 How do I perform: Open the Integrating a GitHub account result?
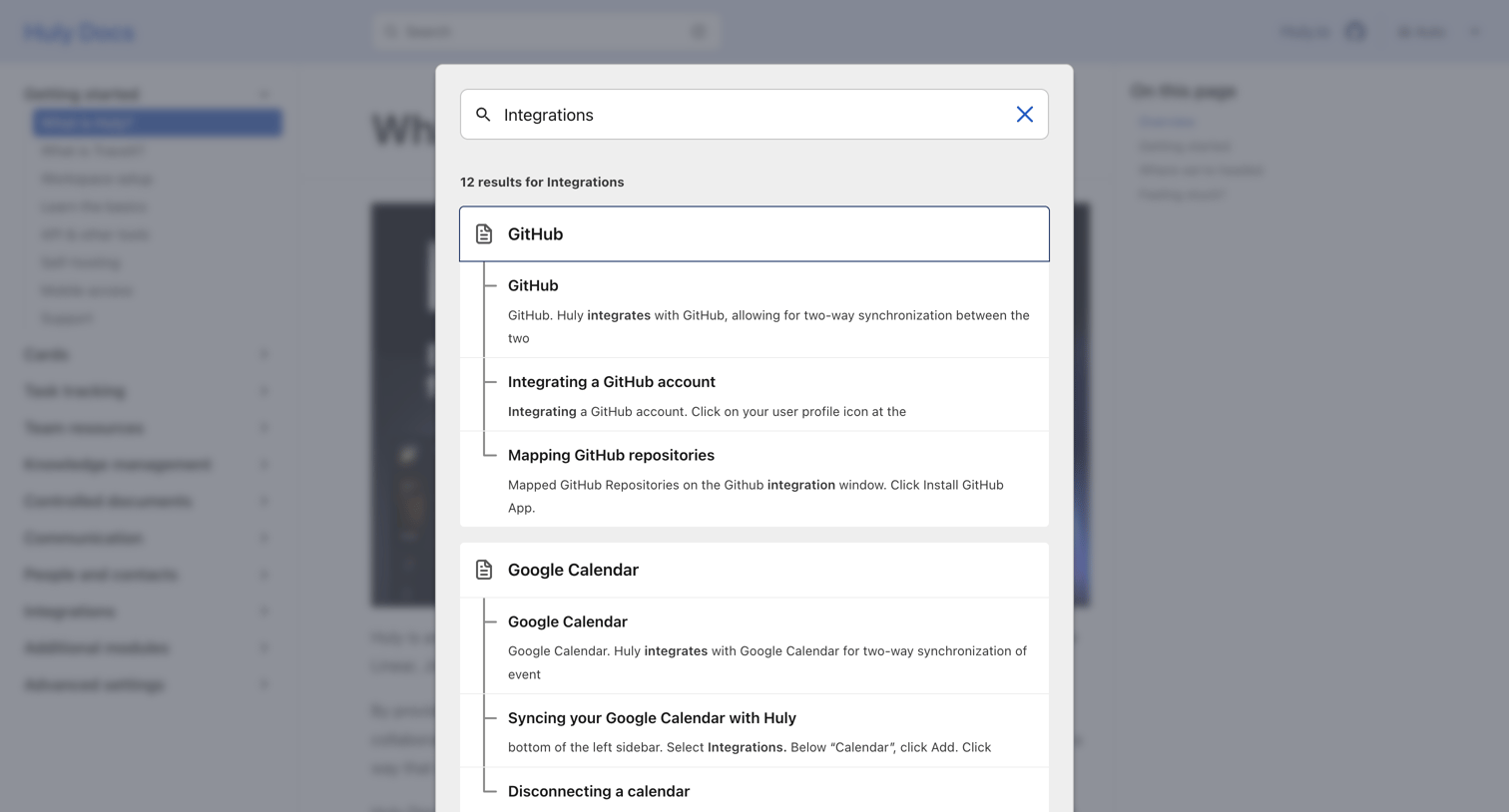click(x=754, y=395)
